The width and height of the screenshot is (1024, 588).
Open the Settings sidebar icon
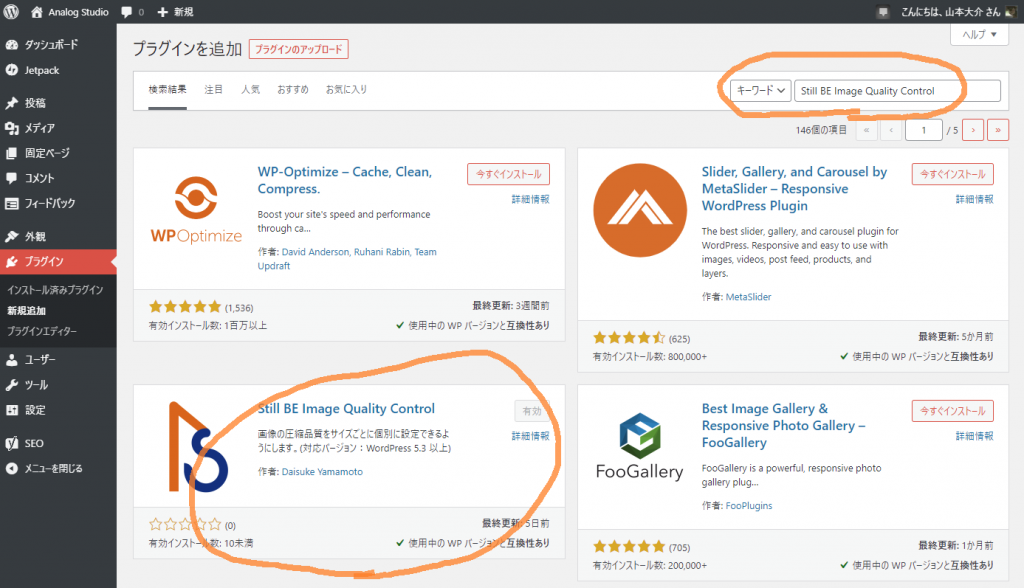click(12, 410)
